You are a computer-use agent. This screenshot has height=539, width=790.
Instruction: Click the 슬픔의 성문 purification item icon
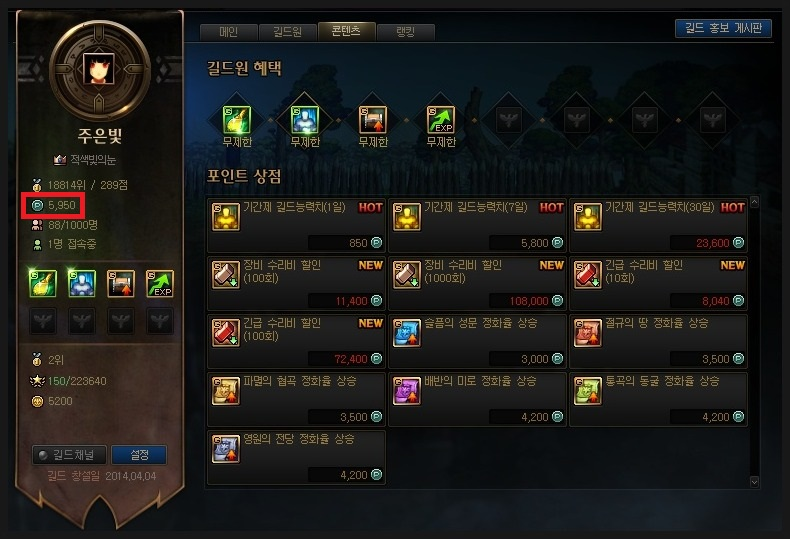pos(407,332)
